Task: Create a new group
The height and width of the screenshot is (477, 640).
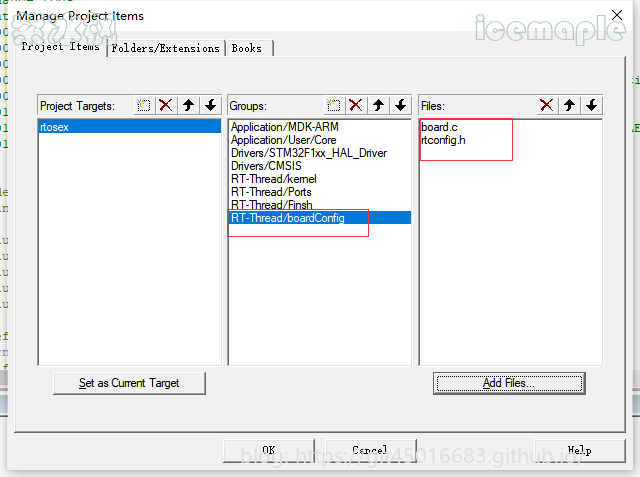Action: (334, 106)
